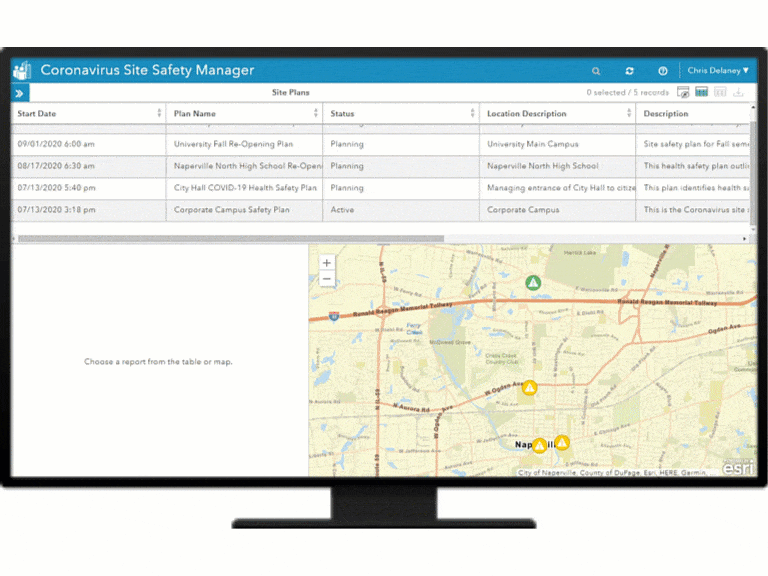Sort by the Plan Name column arrows
The image size is (768, 576).
tap(316, 113)
